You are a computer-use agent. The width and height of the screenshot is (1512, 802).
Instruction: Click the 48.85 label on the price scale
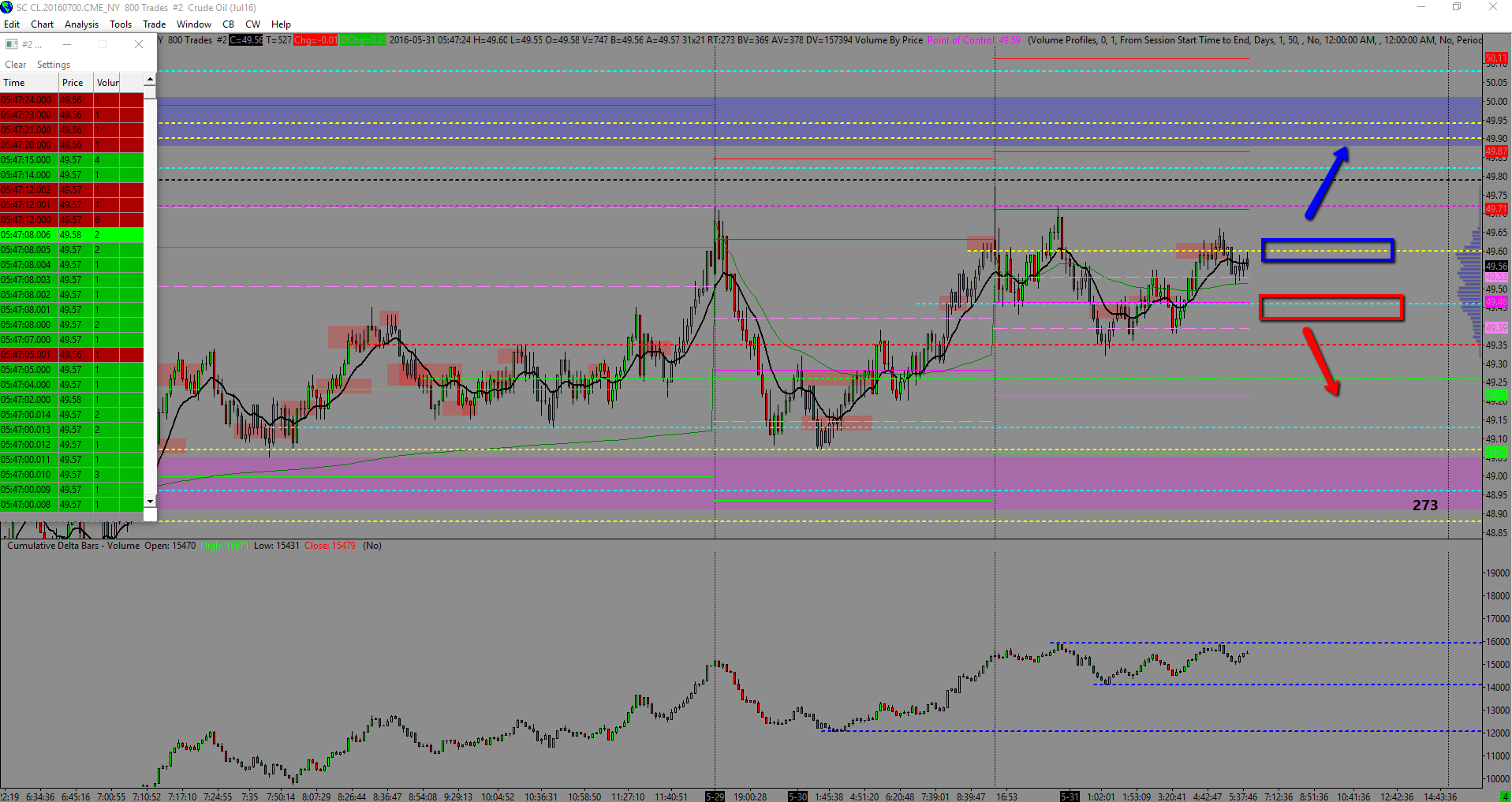tap(1496, 533)
